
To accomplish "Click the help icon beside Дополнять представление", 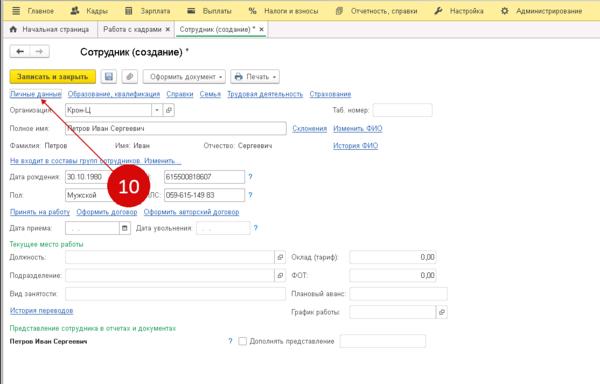I will coord(230,341).
